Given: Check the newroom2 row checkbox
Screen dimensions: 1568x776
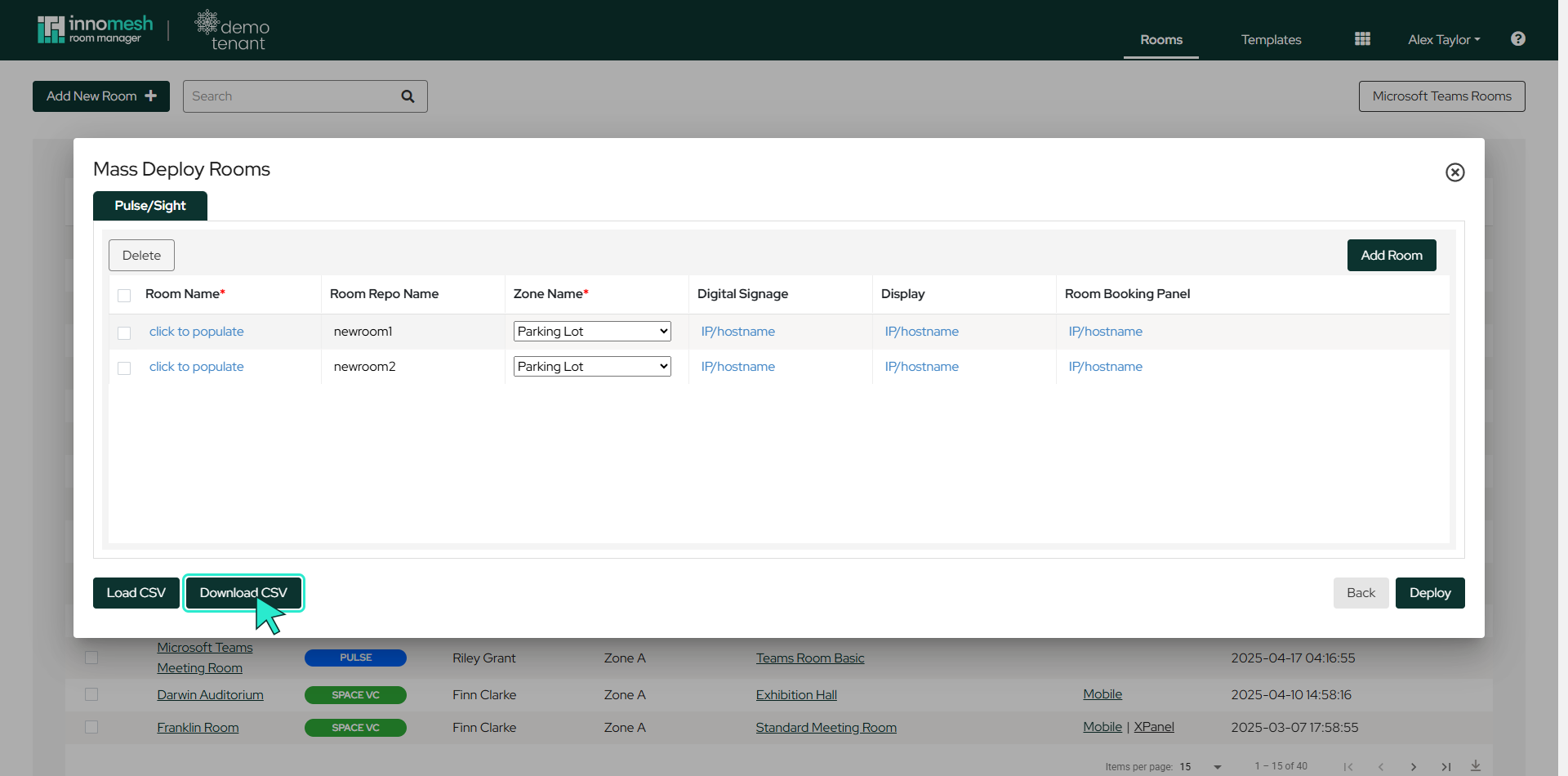Looking at the screenshot, I should [124, 368].
